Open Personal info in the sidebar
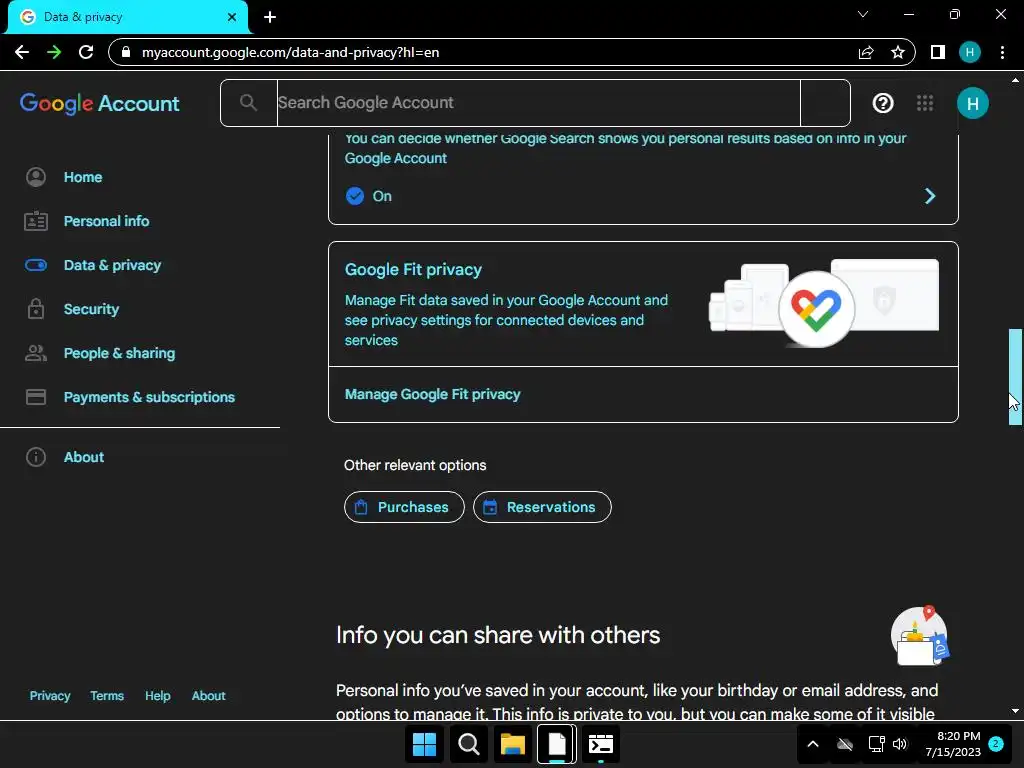 point(106,221)
